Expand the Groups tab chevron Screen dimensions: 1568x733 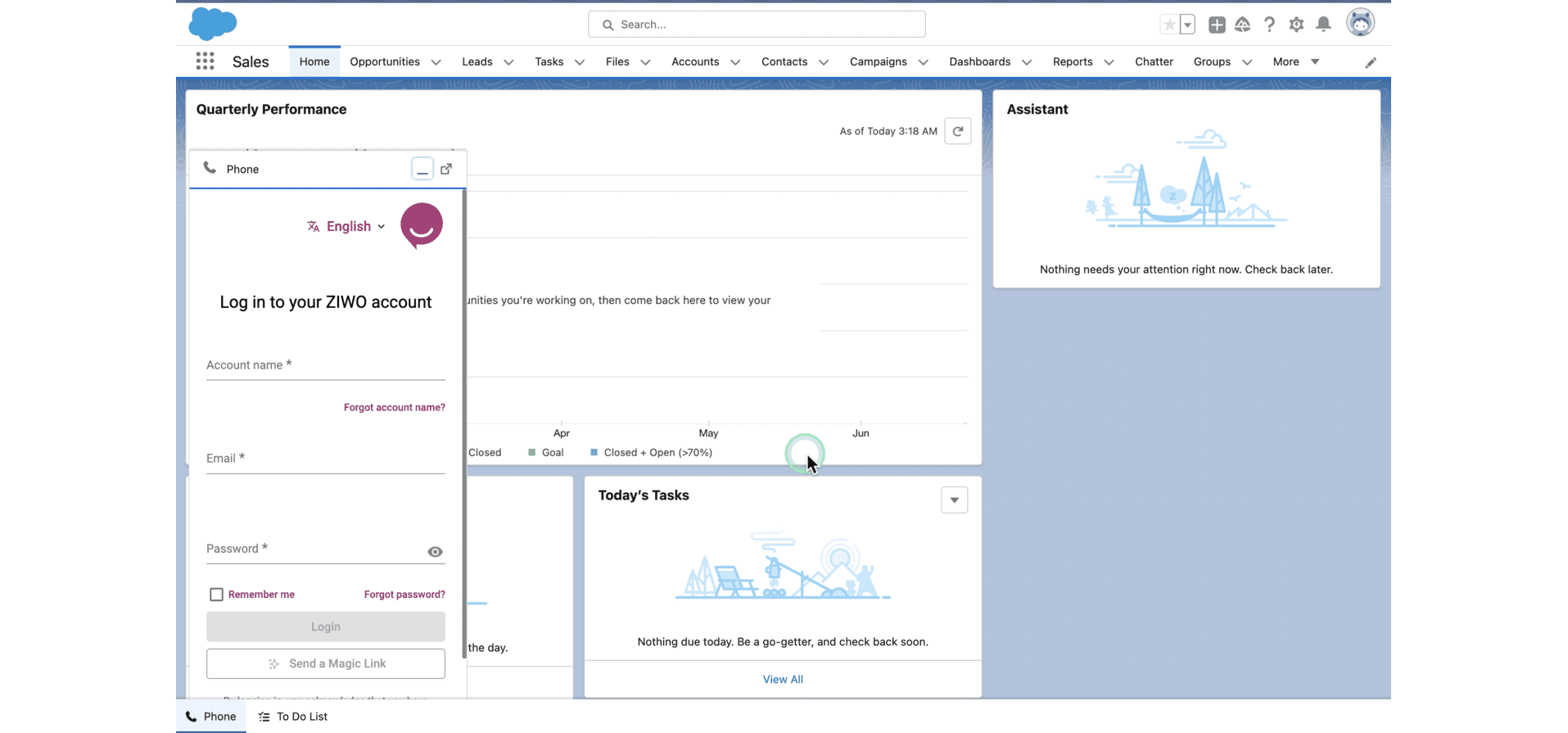1247,62
